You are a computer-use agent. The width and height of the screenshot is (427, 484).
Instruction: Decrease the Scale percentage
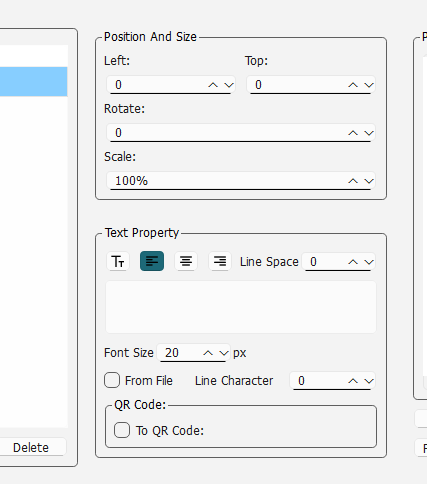point(369,181)
